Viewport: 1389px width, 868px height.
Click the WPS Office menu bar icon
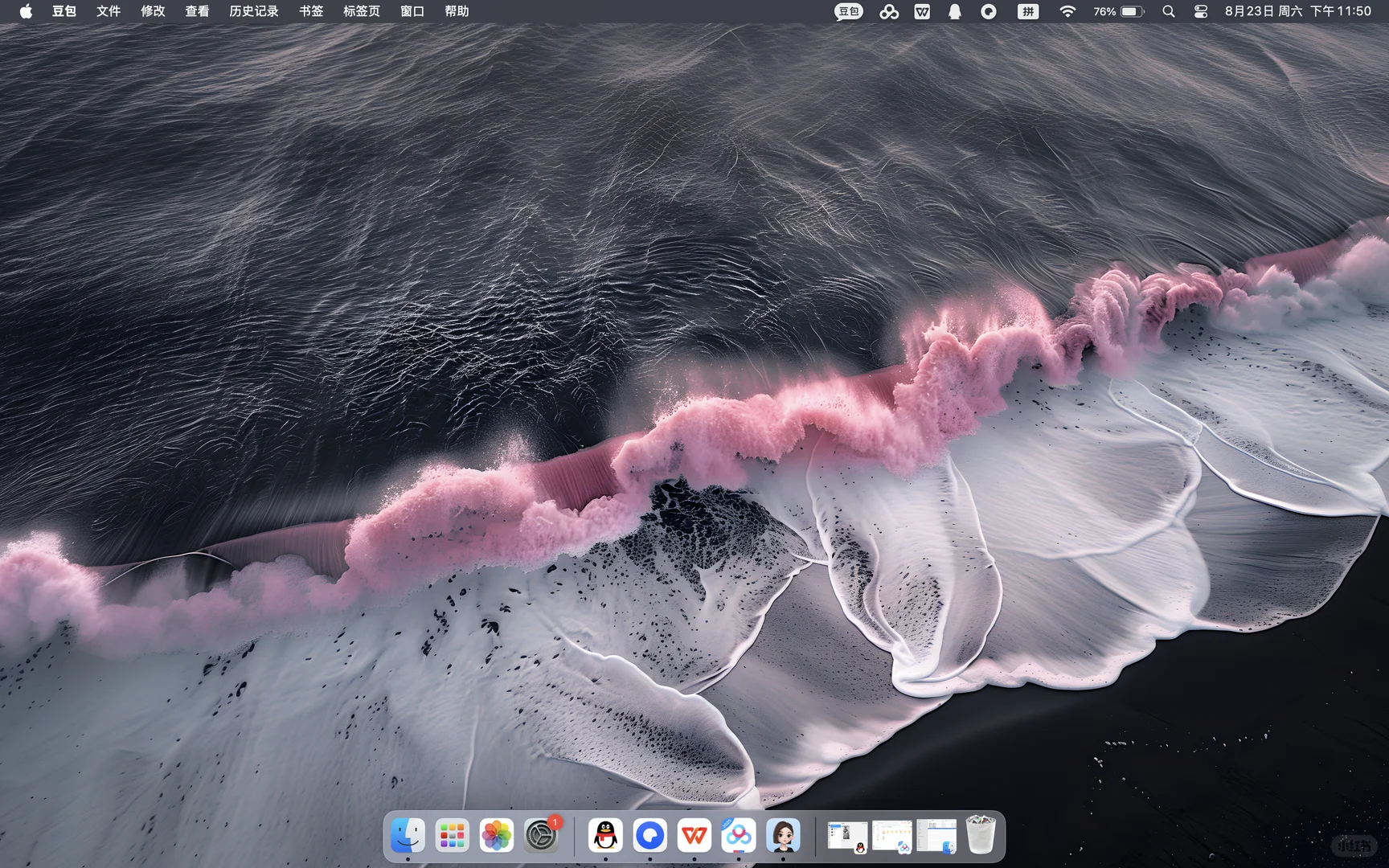point(922,11)
